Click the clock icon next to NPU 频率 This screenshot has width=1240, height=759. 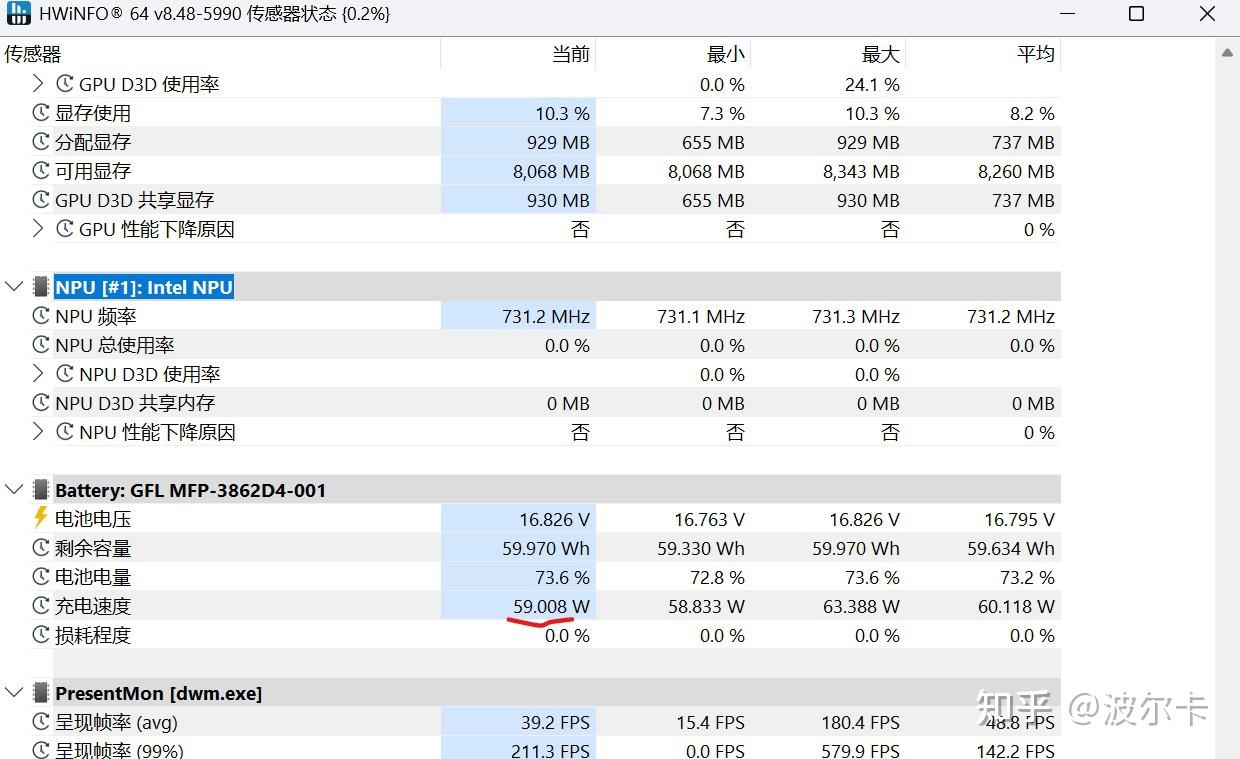pos(41,316)
